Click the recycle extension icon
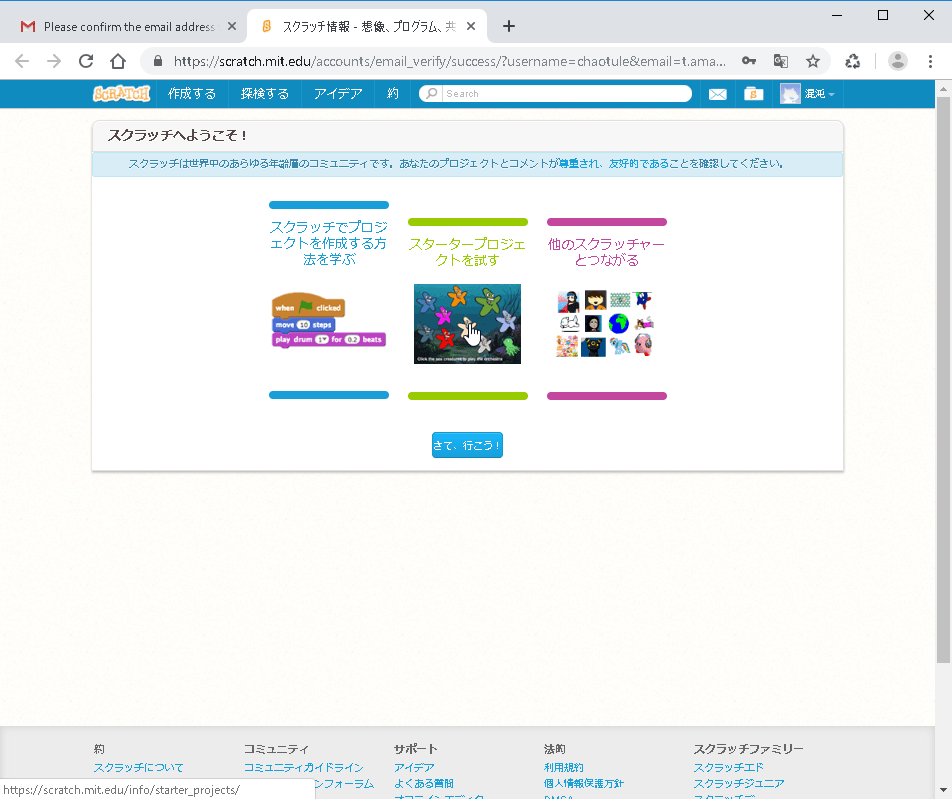This screenshot has width=952, height=799. (x=852, y=61)
